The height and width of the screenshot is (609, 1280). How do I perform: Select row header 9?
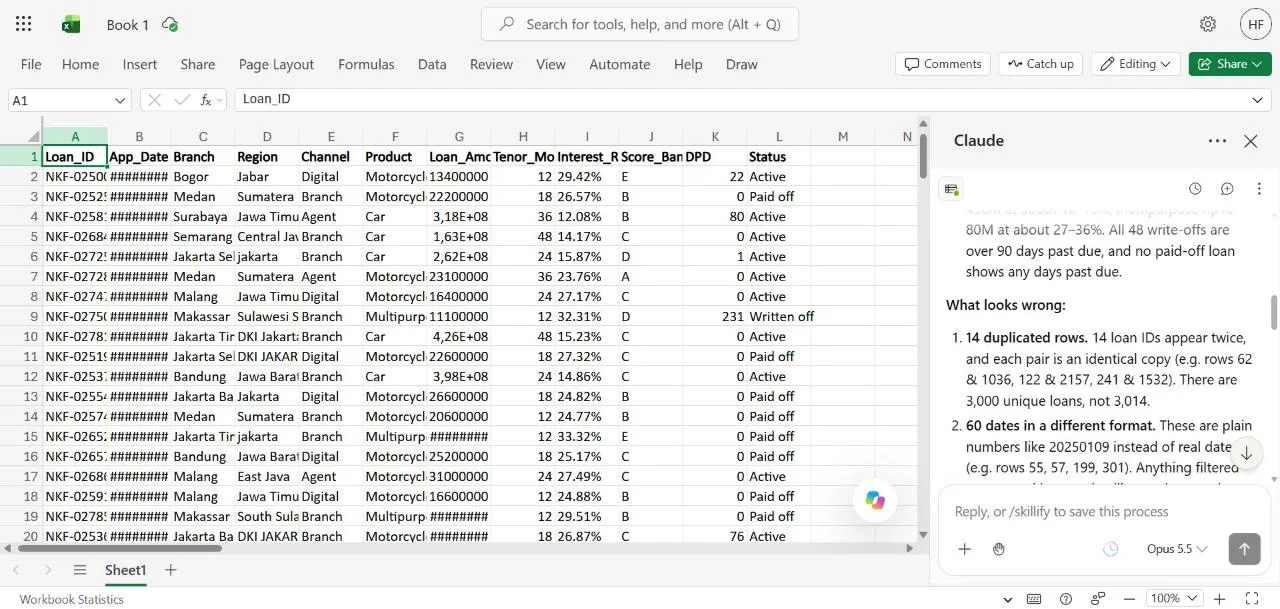click(21, 316)
